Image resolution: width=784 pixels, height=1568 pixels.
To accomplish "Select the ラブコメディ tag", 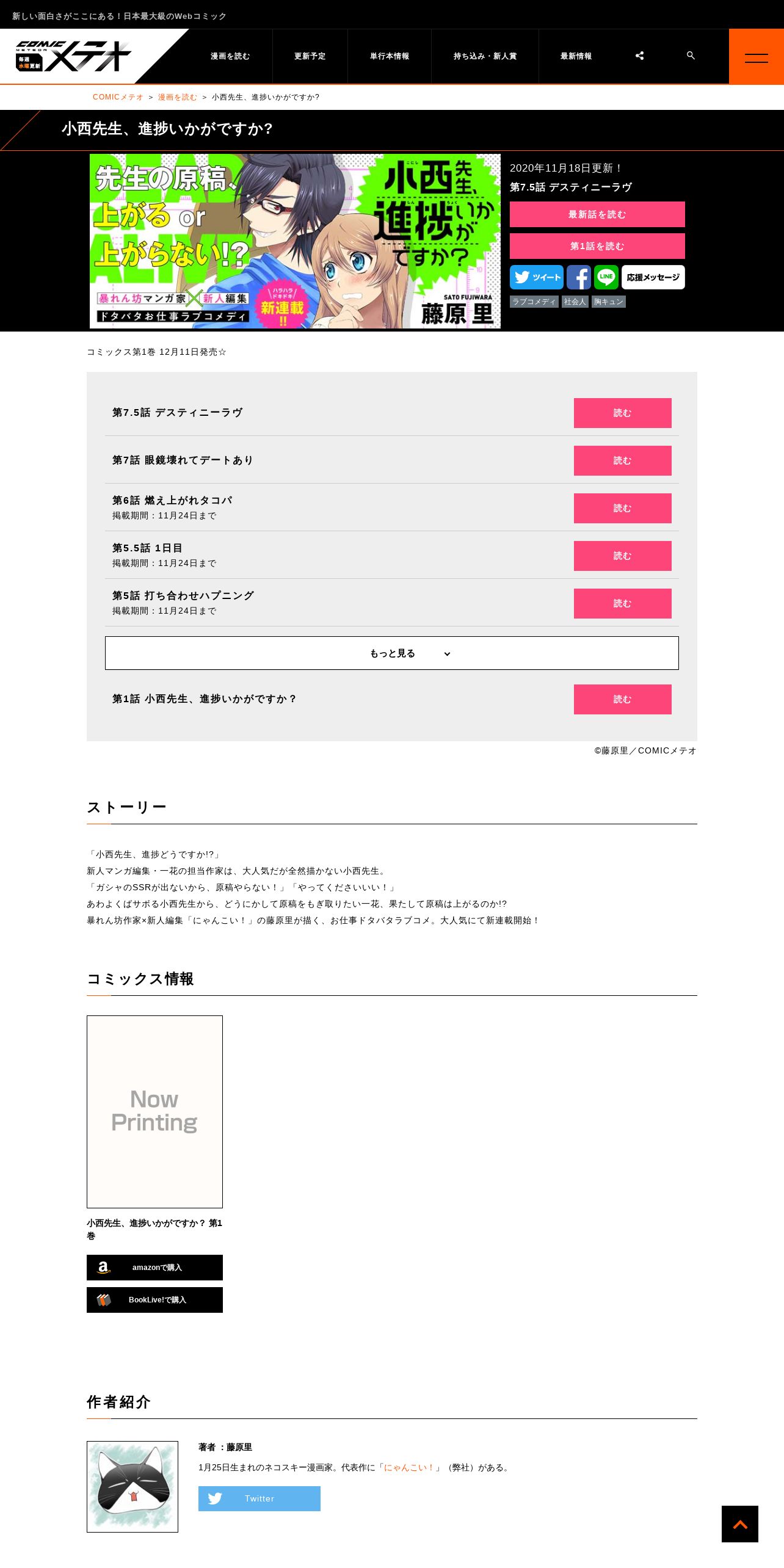I will pos(534,302).
